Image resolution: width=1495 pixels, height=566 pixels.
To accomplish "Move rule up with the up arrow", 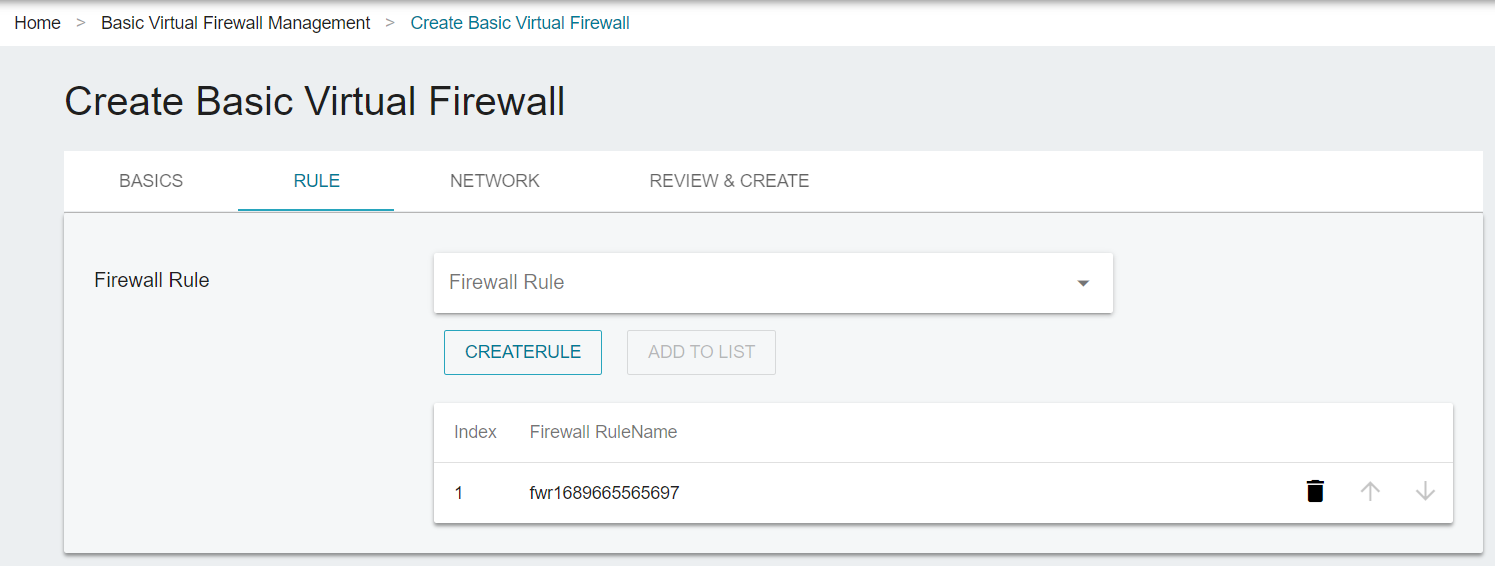I will coord(1370,491).
